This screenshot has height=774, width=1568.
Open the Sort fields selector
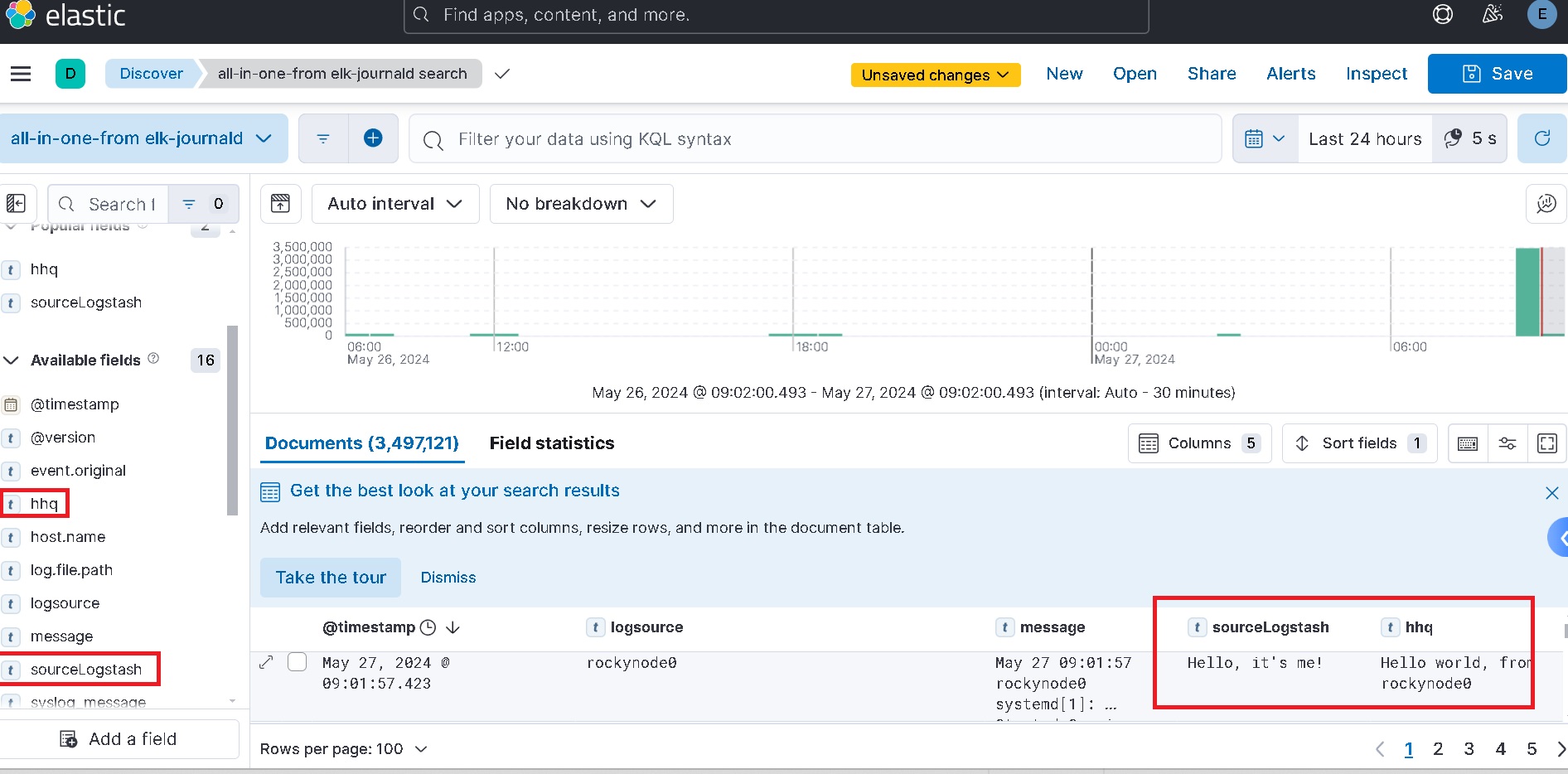(1359, 443)
